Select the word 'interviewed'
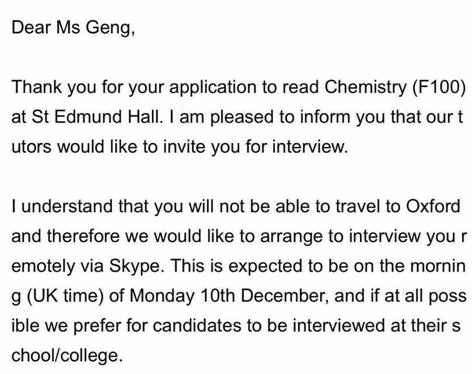The image size is (472, 374). point(339,326)
